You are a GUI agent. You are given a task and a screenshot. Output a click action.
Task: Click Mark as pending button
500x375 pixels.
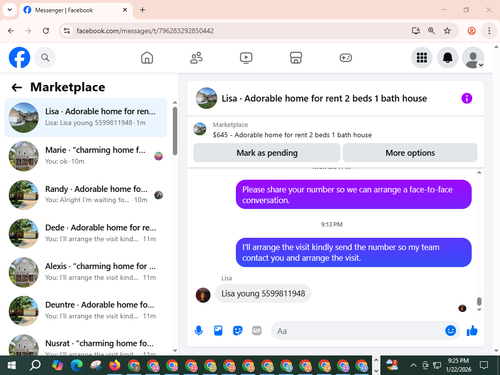pos(267,153)
